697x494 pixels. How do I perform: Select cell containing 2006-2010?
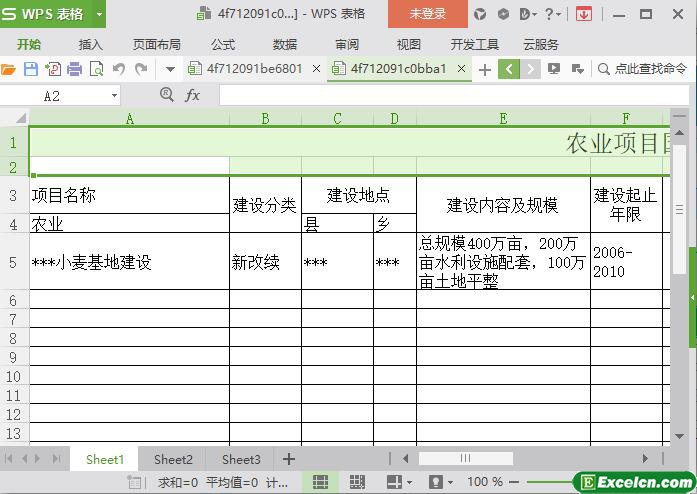tap(626, 262)
